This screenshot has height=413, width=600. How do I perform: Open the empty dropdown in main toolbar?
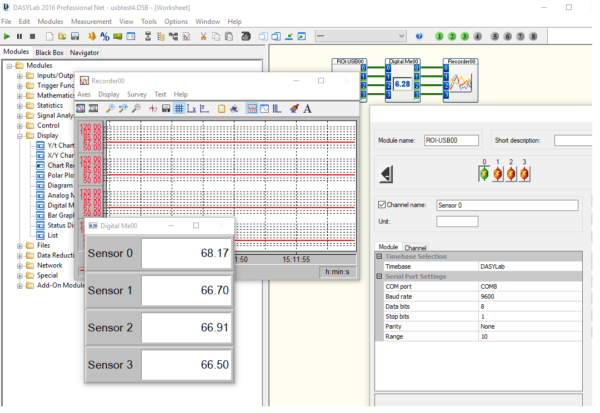[x=360, y=36]
